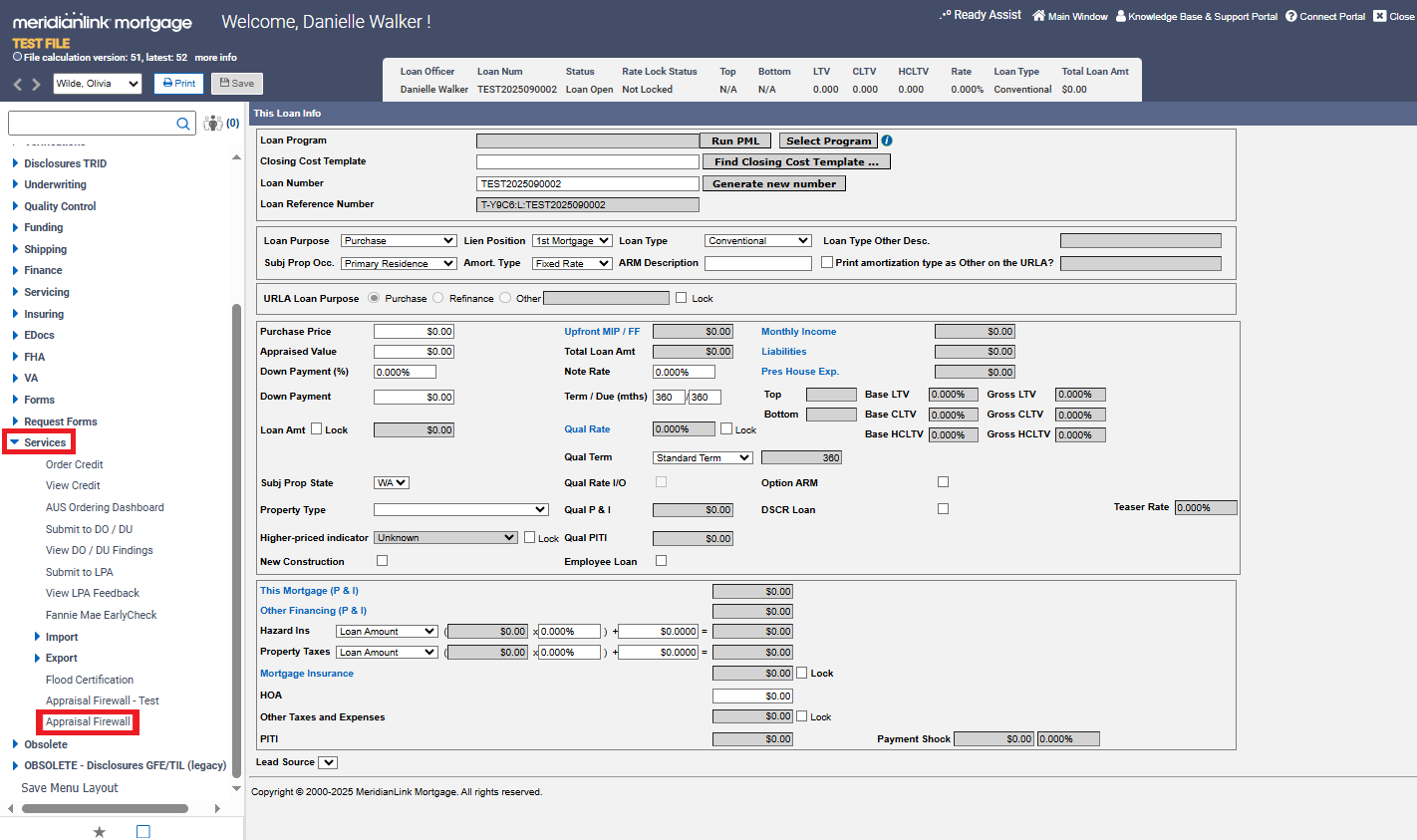This screenshot has height=840, width=1417.
Task: Click the Save button
Action: 237,84
